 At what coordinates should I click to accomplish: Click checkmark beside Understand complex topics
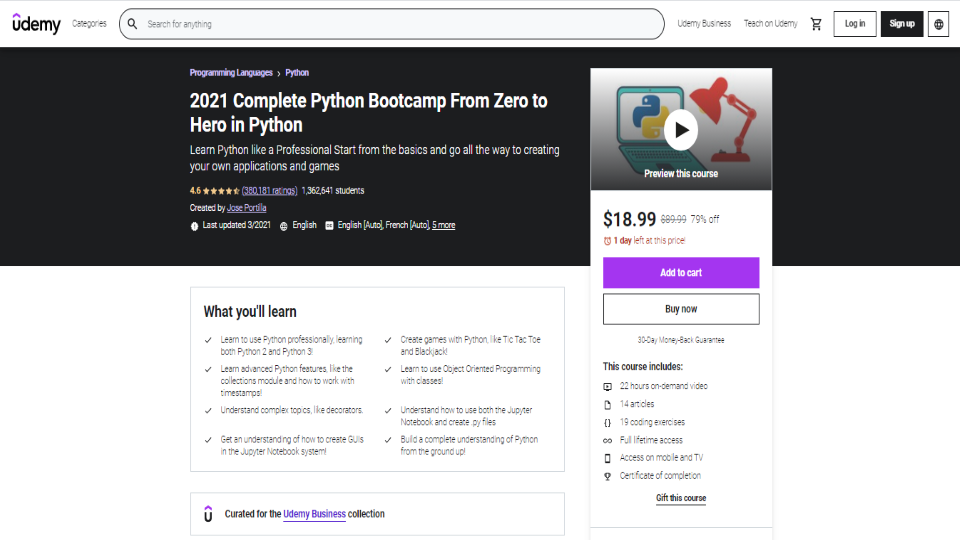208,410
